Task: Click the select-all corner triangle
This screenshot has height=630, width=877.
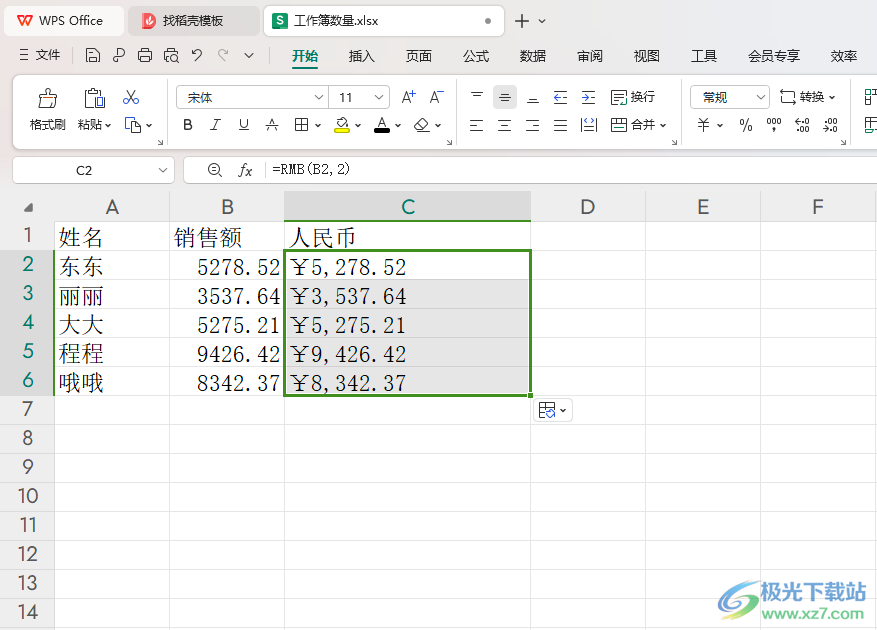Action: [28, 208]
